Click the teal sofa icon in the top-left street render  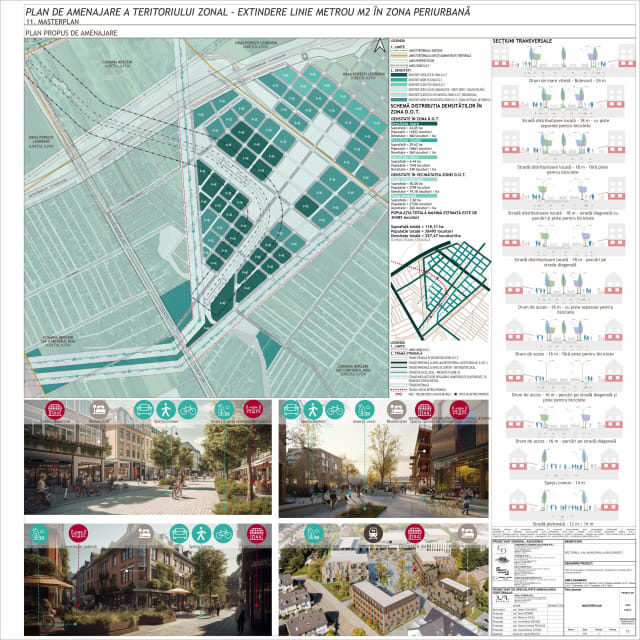click(x=144, y=410)
